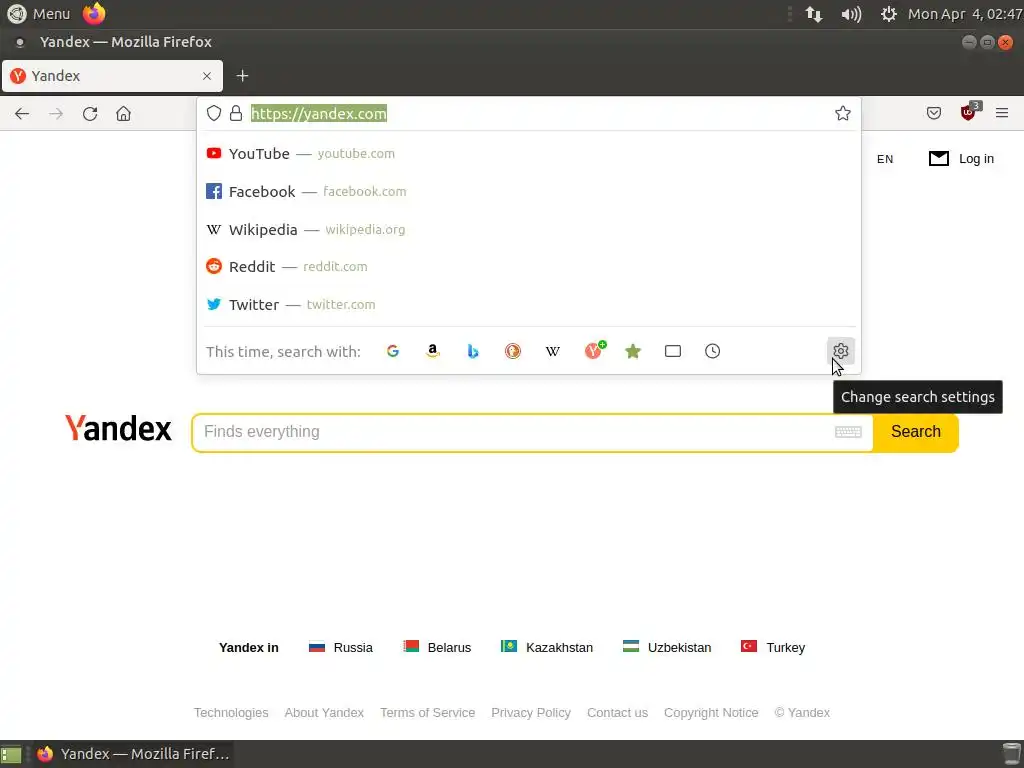1024x768 pixels.
Task: Open the session power gear menu
Action: click(x=888, y=14)
